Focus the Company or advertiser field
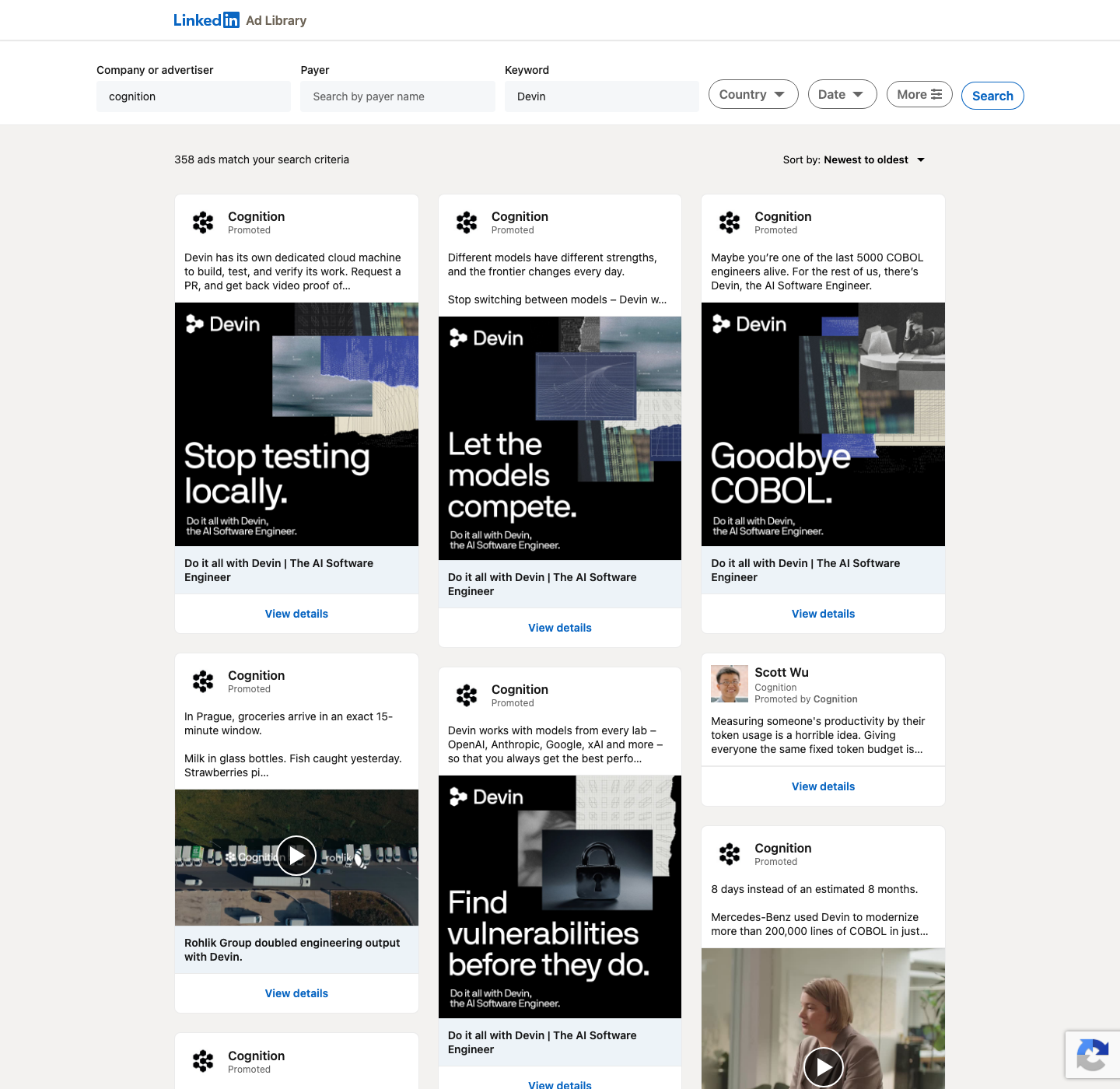The width and height of the screenshot is (1120, 1089). (194, 96)
